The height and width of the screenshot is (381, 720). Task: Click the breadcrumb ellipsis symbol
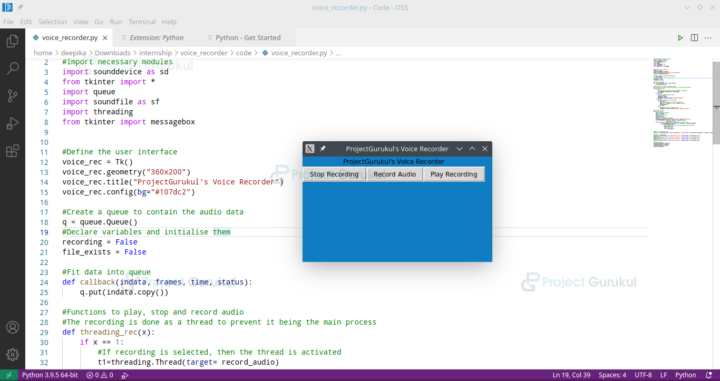coord(338,53)
